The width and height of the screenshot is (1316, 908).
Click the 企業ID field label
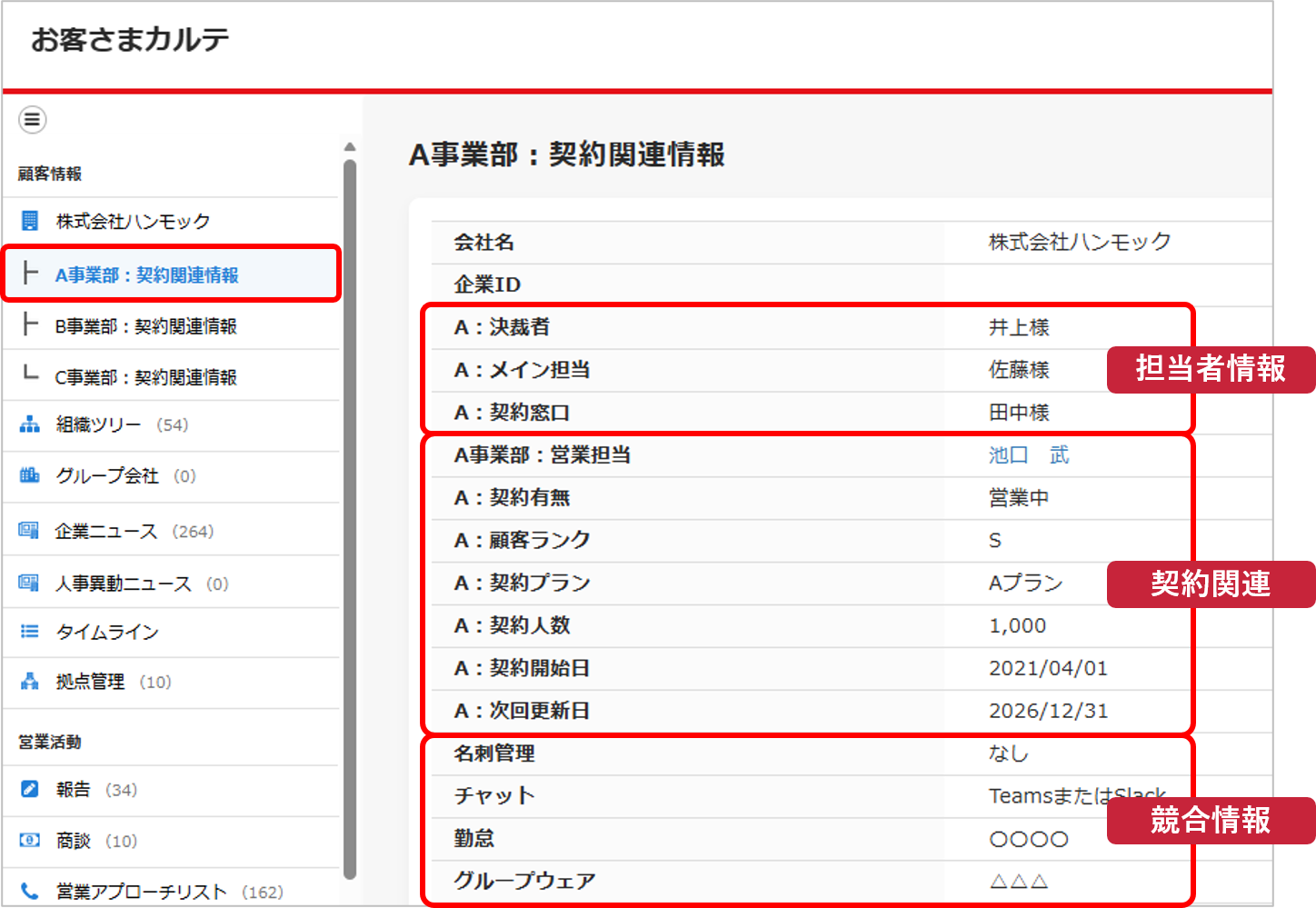click(487, 284)
